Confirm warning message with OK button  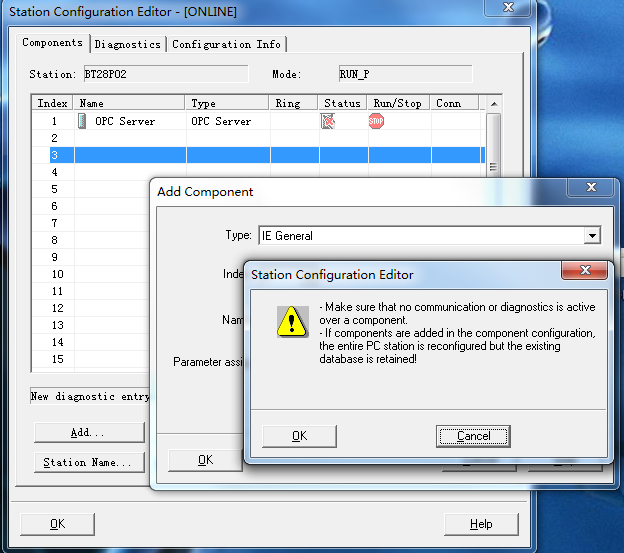pos(299,436)
